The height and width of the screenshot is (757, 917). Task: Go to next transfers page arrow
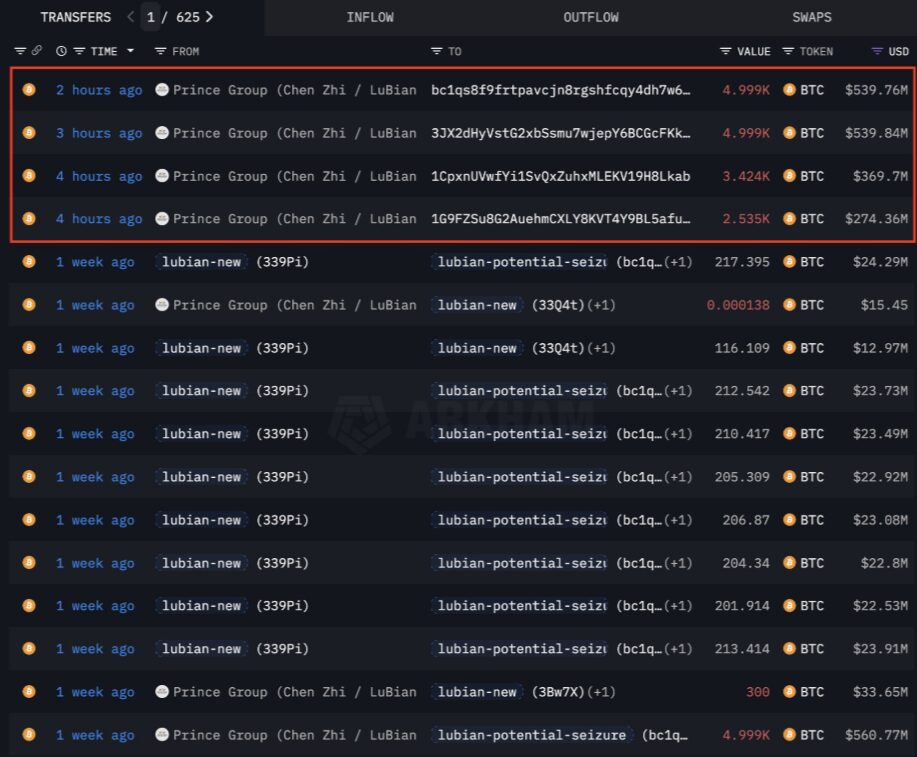(209, 17)
